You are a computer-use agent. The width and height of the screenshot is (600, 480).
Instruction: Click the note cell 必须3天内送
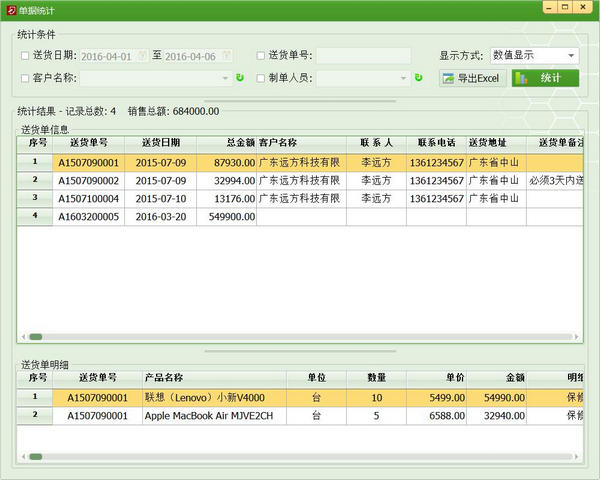pyautogui.click(x=555, y=181)
